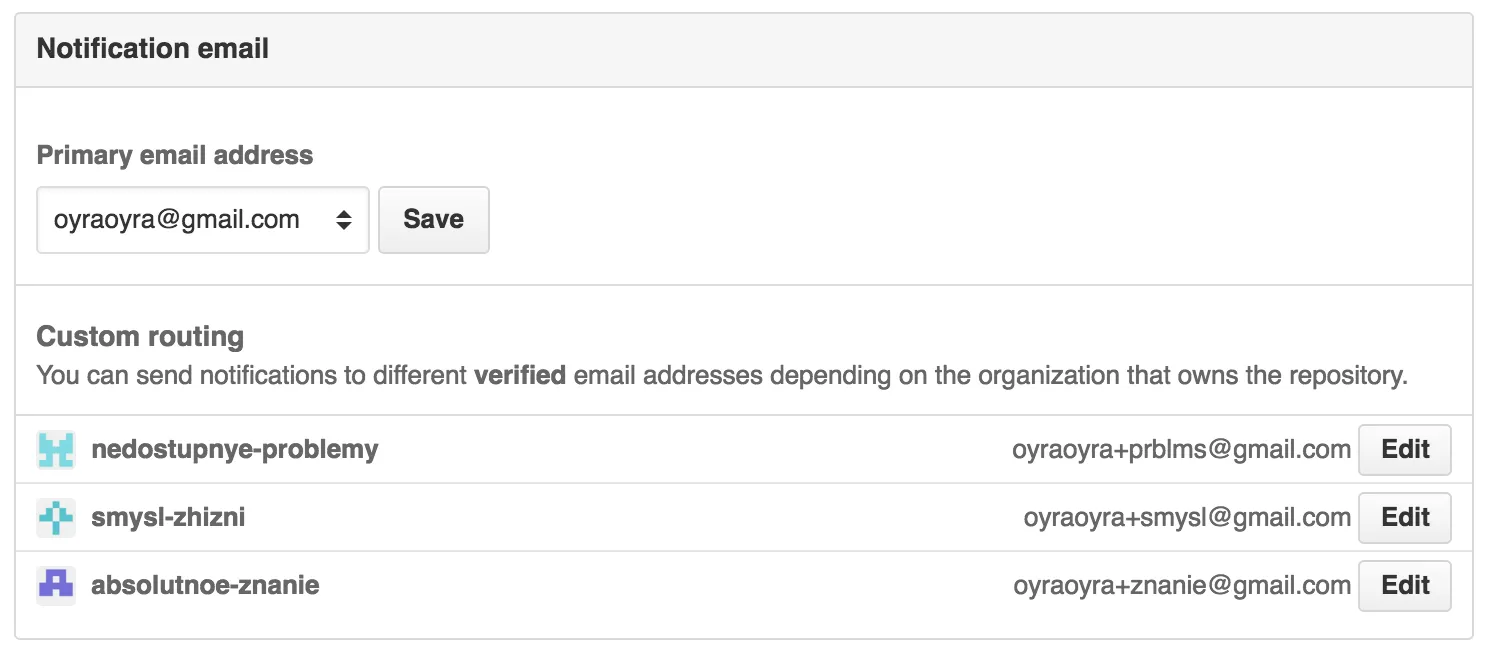Viewport: 1490px width, 650px height.
Task: Edit routing for absolutnoe-znanie
Action: [x=1404, y=585]
